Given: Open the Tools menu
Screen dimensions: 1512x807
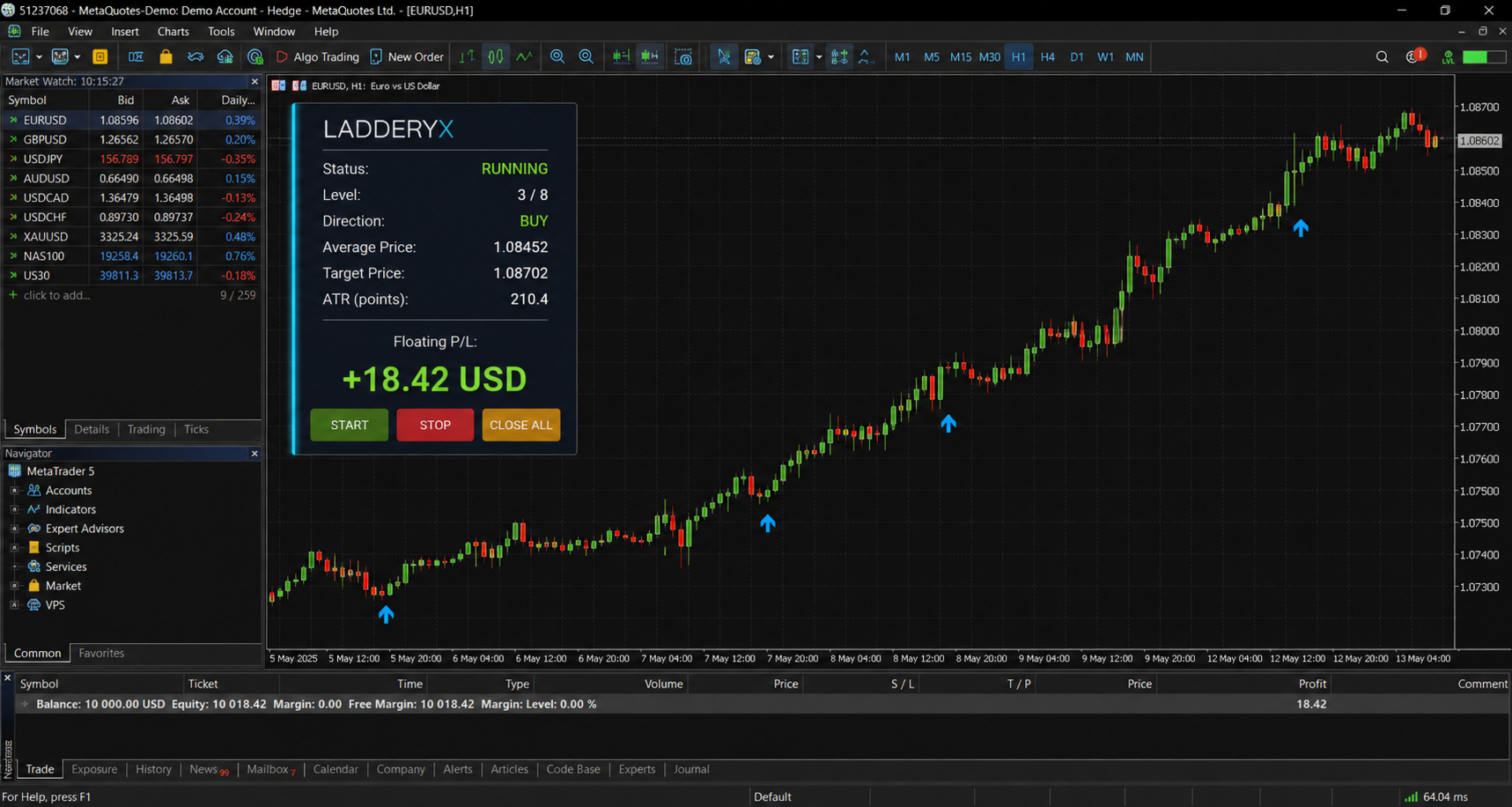Looking at the screenshot, I should 221,32.
